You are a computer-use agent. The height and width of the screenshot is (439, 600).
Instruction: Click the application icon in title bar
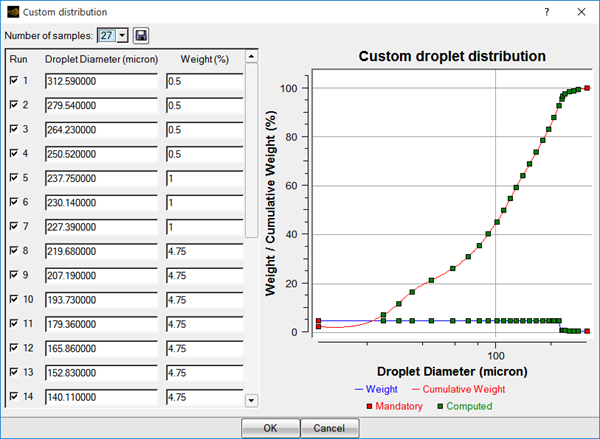11,11
